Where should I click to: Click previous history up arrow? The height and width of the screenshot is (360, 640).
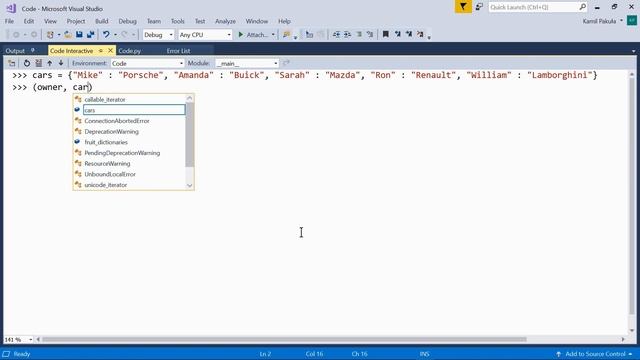pyautogui.click(x=49, y=63)
